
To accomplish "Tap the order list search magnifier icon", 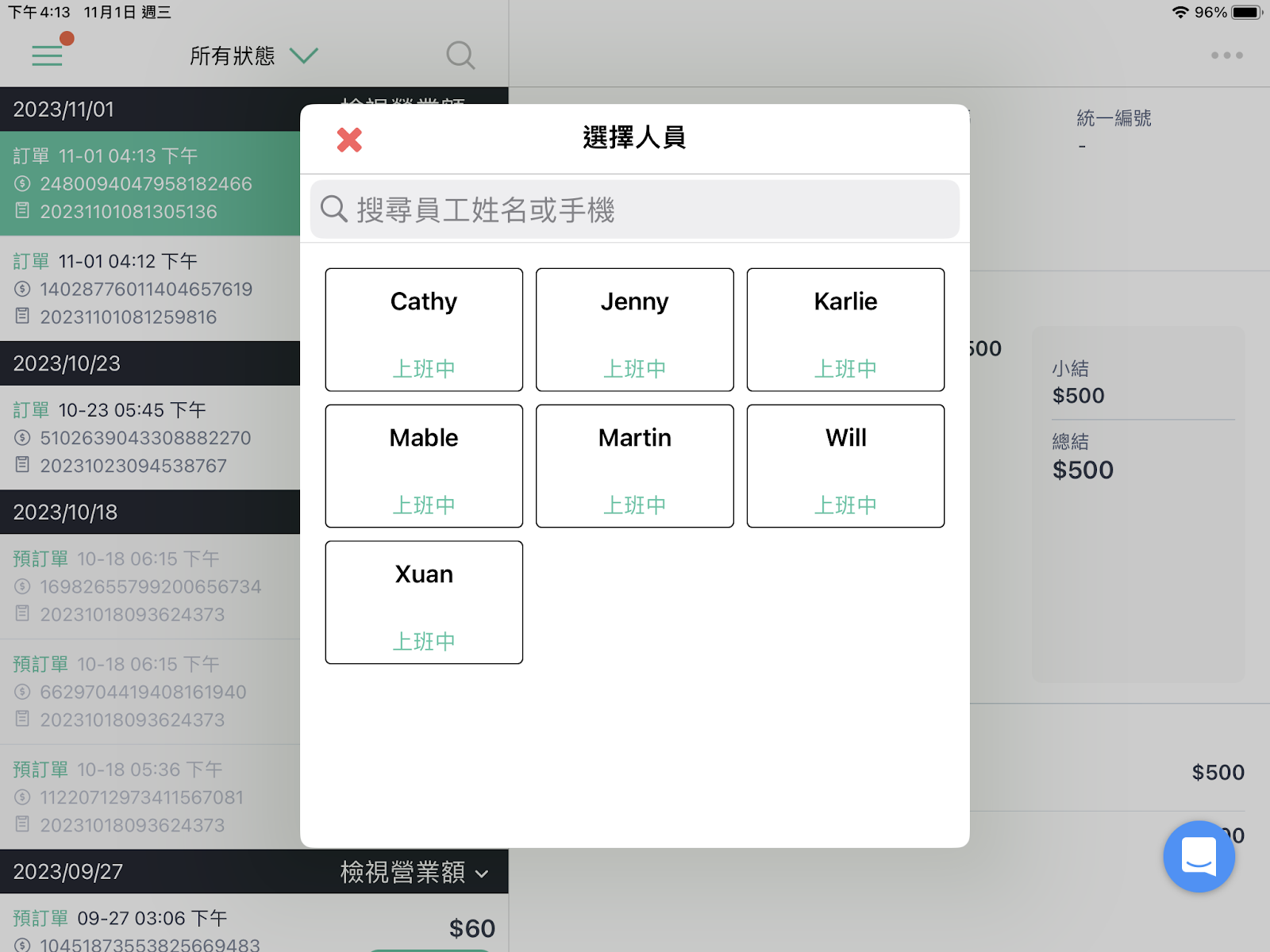I will [460, 56].
